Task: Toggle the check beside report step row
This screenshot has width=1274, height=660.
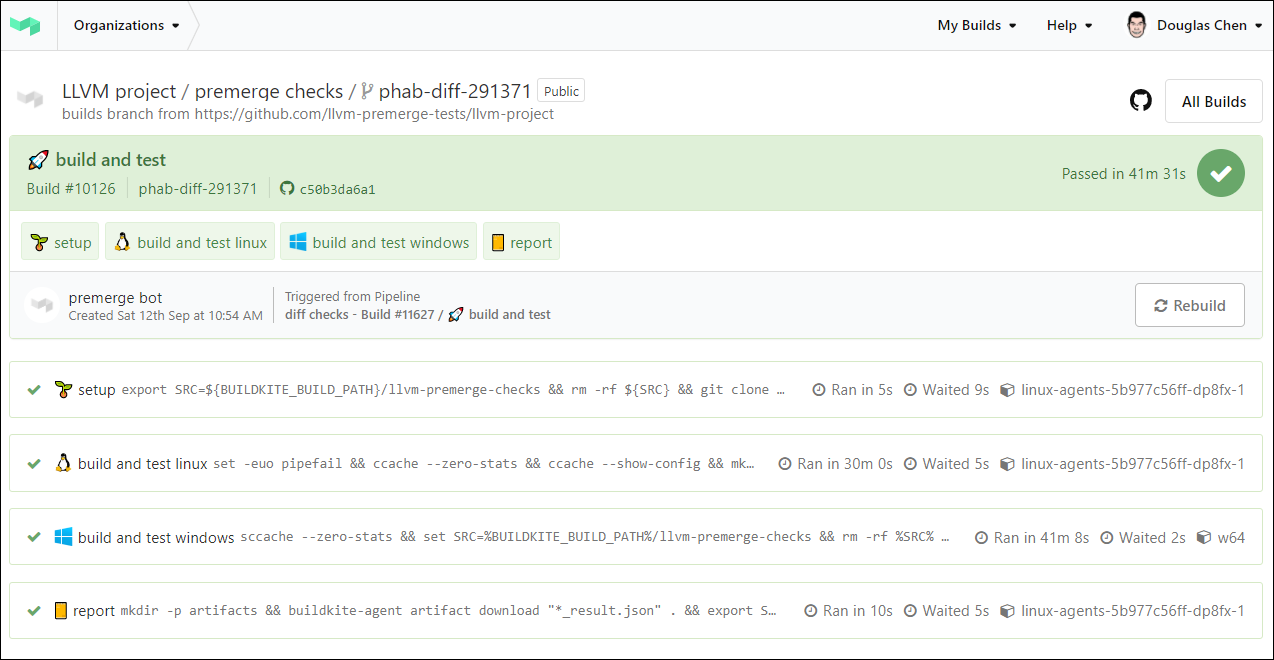Action: click(34, 610)
